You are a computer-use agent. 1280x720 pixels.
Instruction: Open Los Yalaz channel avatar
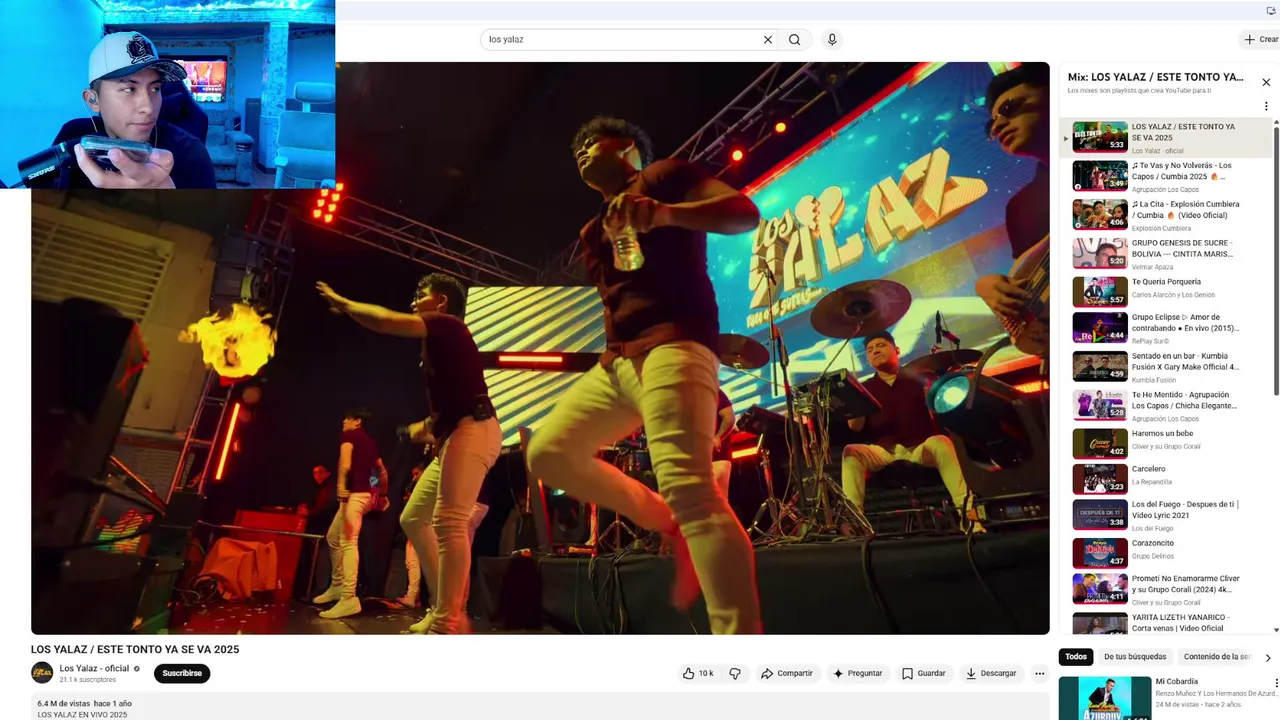(x=42, y=673)
